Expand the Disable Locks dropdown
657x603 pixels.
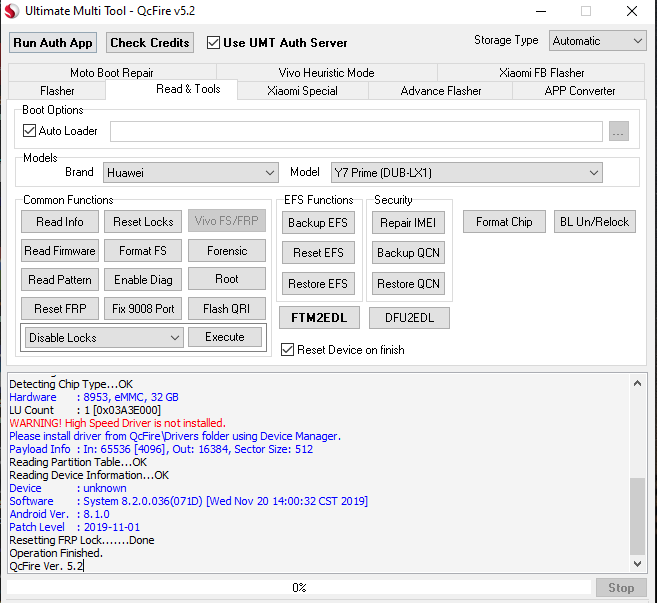pyautogui.click(x=104, y=338)
